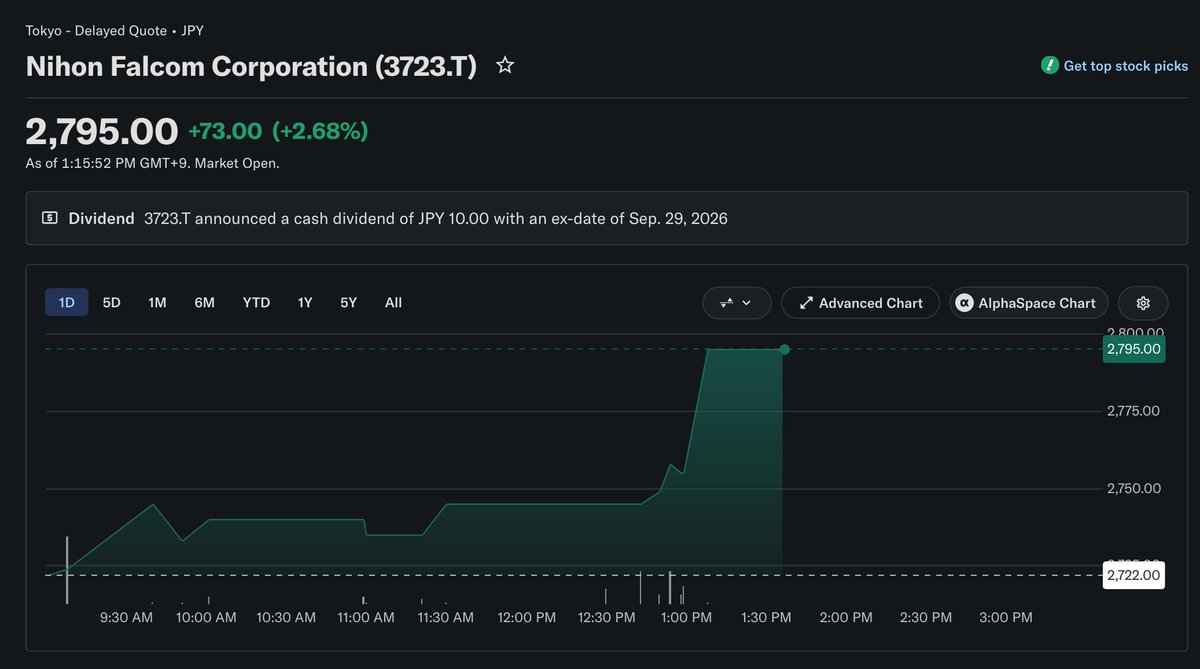Switch to the 6M range
Viewport: 1200px width, 669px height.
(x=204, y=302)
